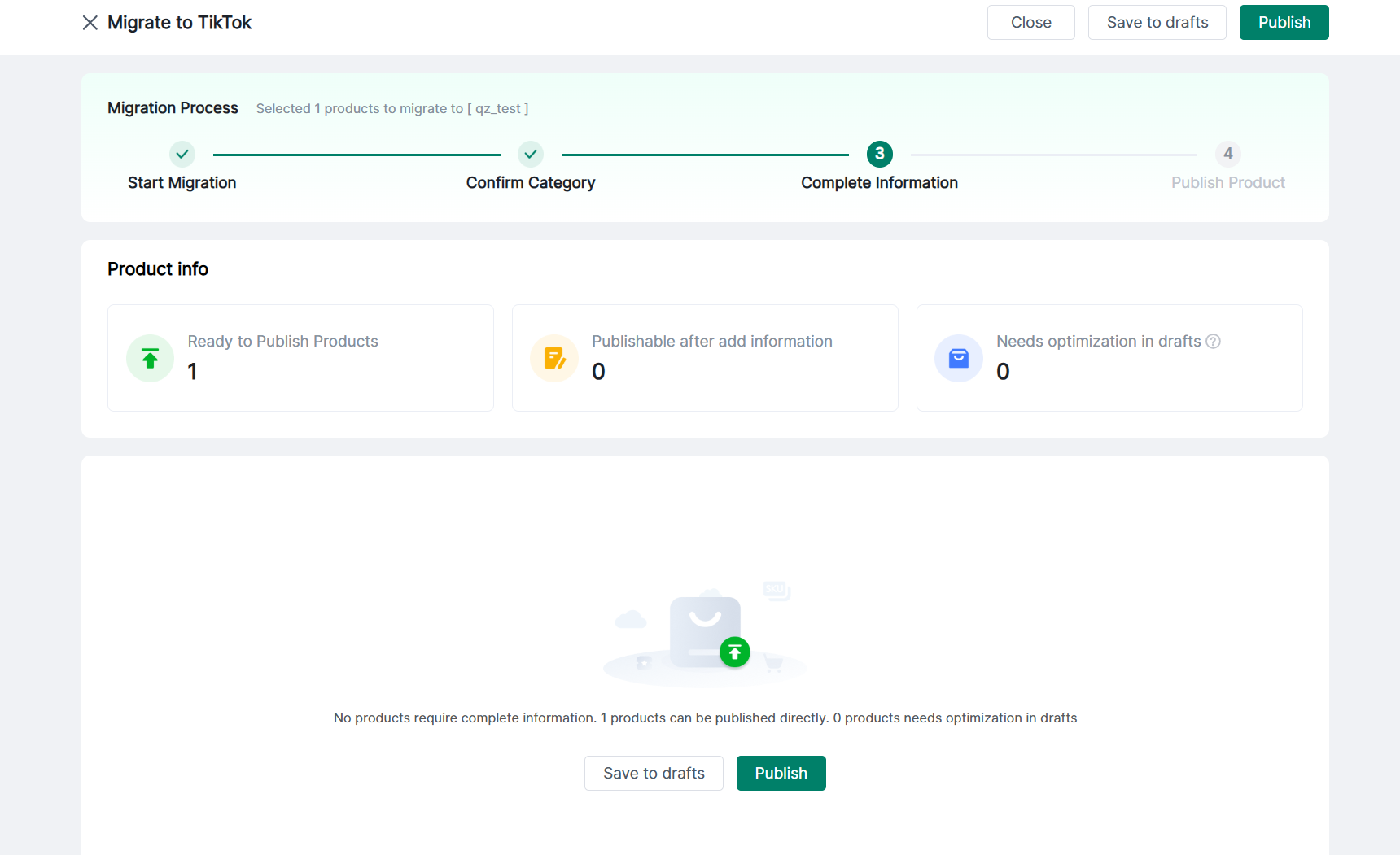Click the orange edit note icon
Viewport: 1400px width, 855px height.
coord(554,358)
